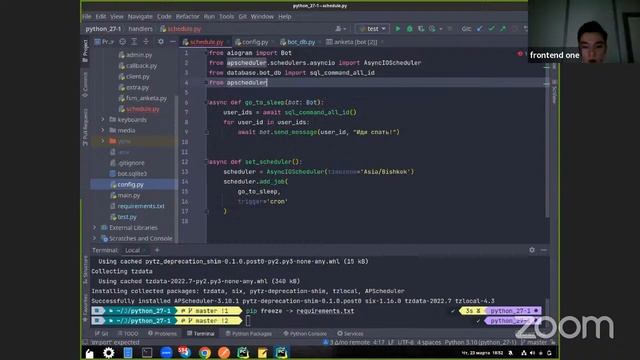
Task: Open the Navigate menu
Action: [x=140, y=16]
